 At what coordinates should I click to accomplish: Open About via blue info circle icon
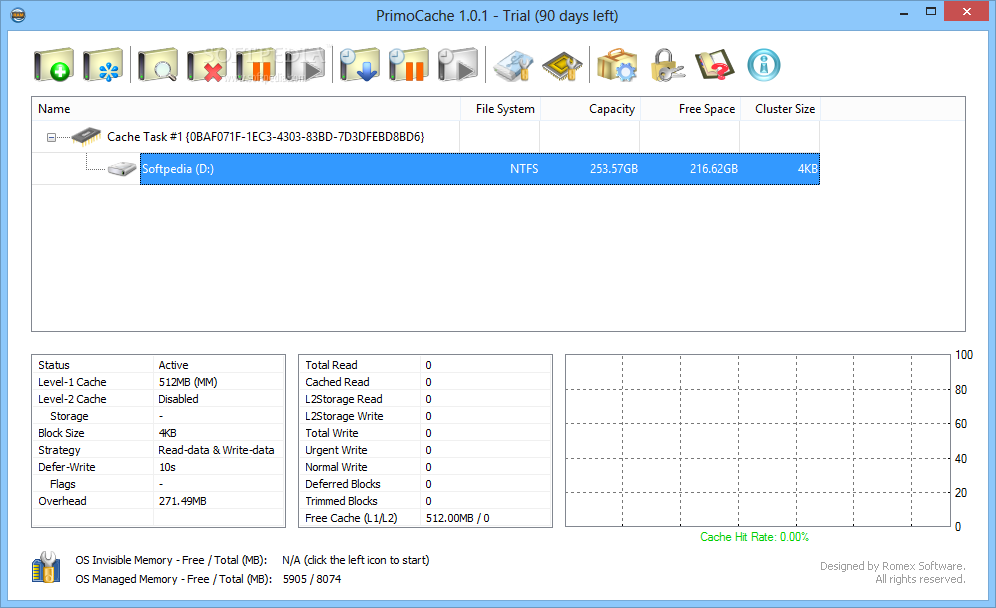(x=764, y=65)
